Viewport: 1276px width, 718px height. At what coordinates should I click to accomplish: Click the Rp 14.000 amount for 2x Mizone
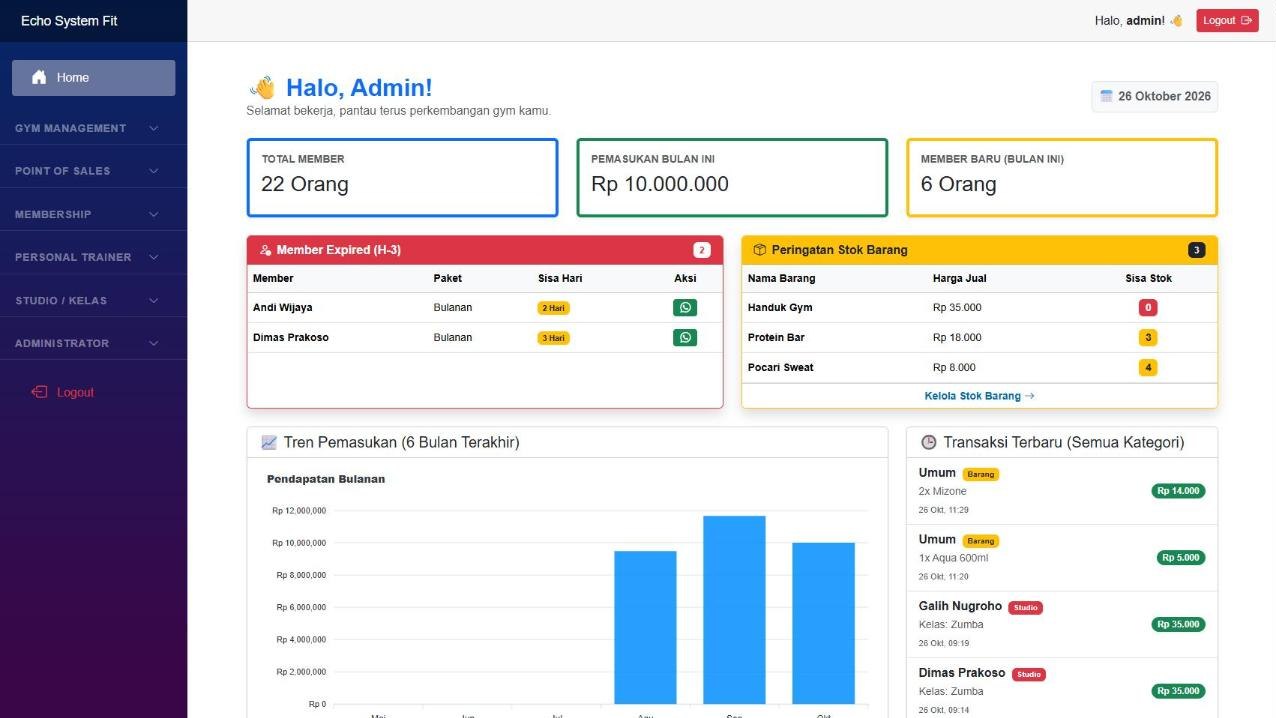click(1179, 491)
